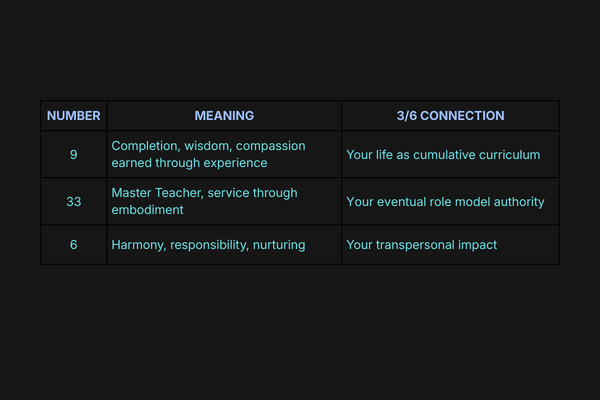
Task: Click the 3/6 CONNECTION column header
Action: 450,116
